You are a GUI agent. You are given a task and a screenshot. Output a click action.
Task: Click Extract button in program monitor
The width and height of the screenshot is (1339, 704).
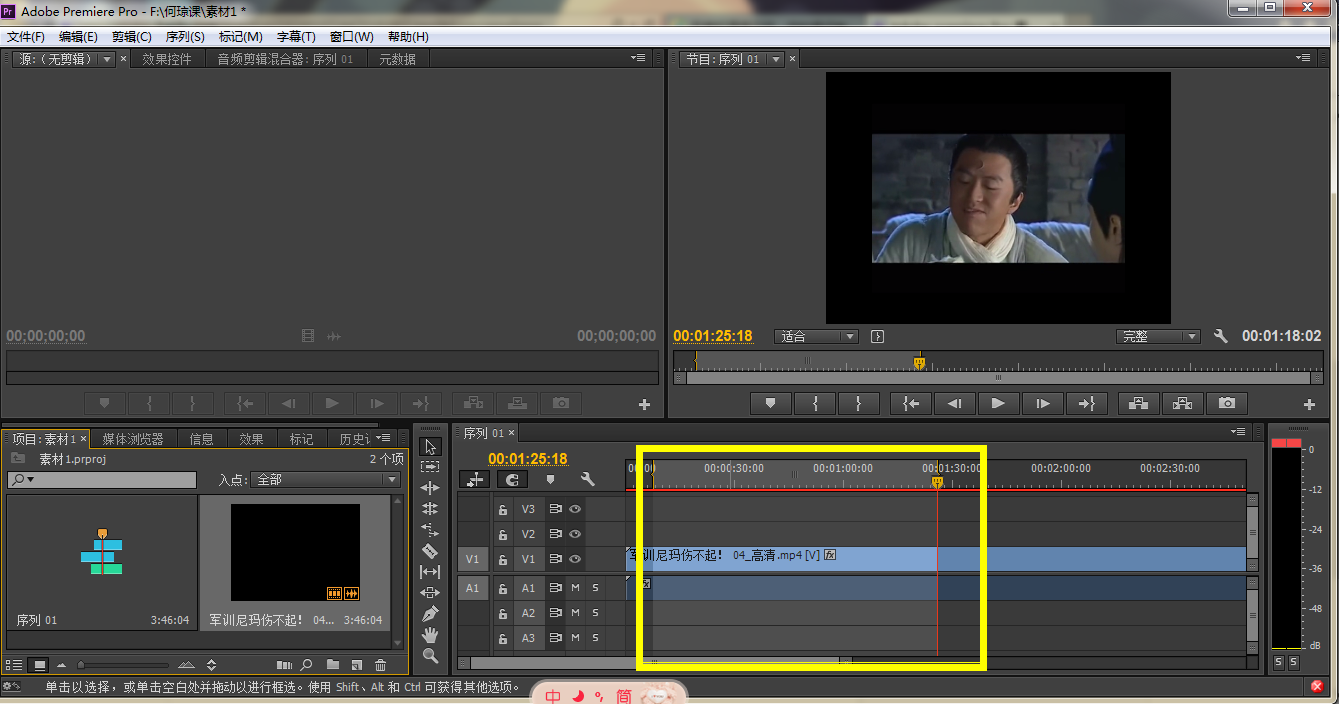pyautogui.click(x=1182, y=404)
